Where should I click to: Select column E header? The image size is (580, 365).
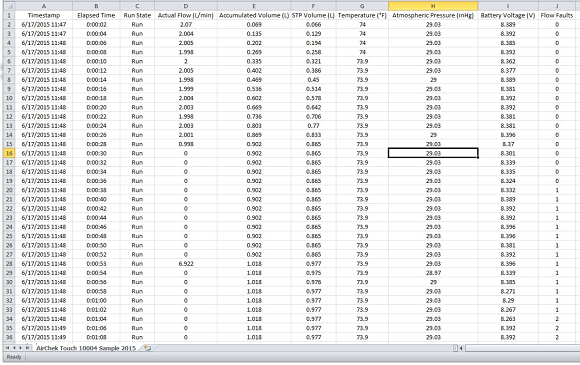pyautogui.click(x=254, y=6)
